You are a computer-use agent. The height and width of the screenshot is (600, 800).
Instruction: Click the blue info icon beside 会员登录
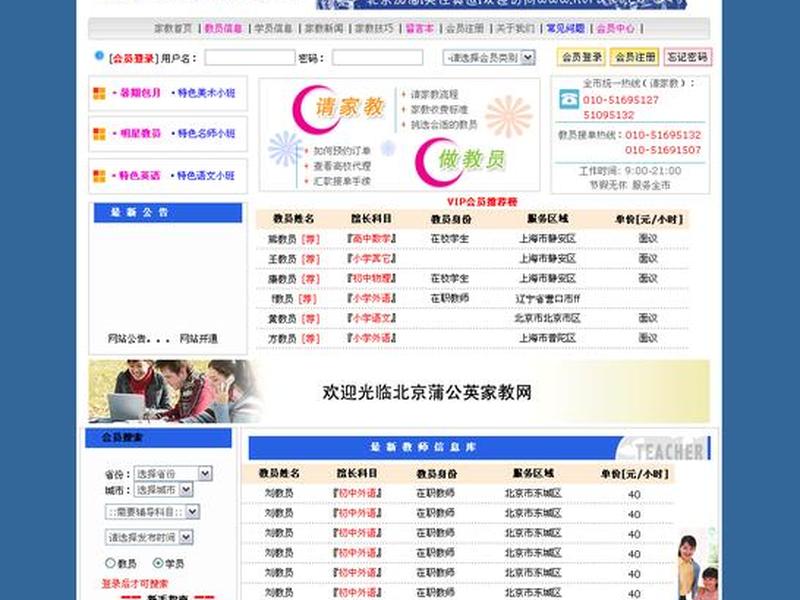99,55
